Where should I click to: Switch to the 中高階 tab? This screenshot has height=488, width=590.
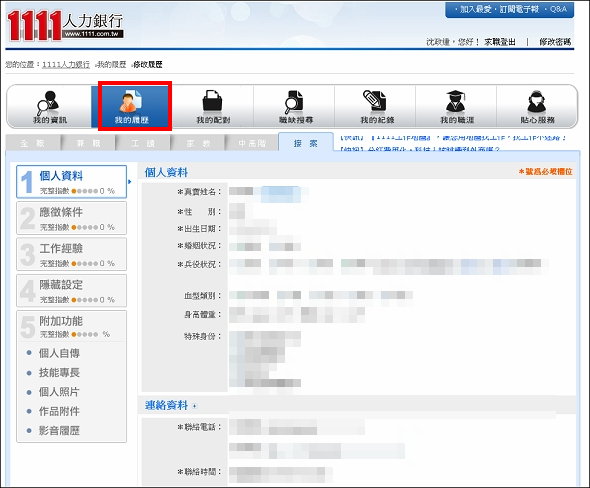(252, 143)
